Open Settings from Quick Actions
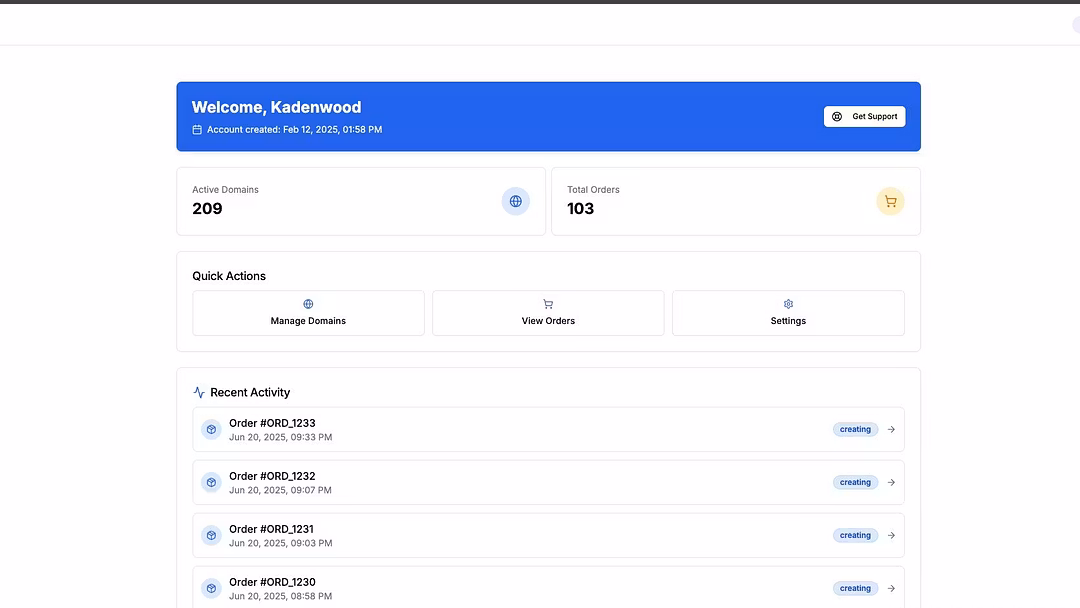The width and height of the screenshot is (1080, 608). pos(788,313)
